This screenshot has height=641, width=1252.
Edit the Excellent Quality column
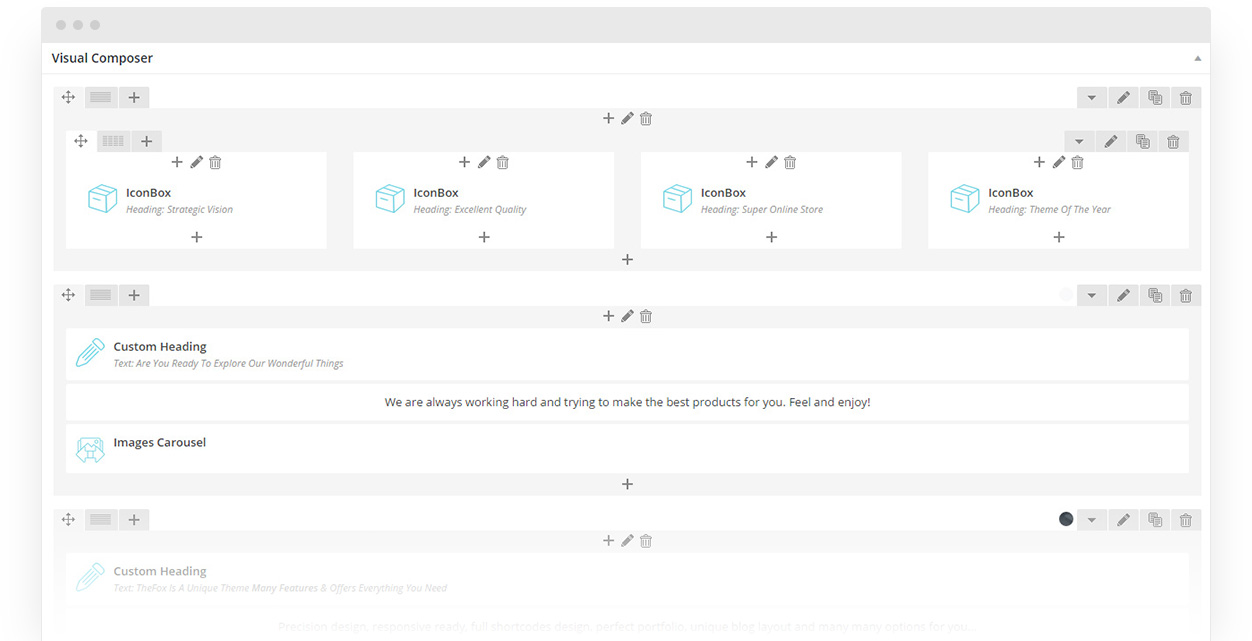[x=484, y=162]
